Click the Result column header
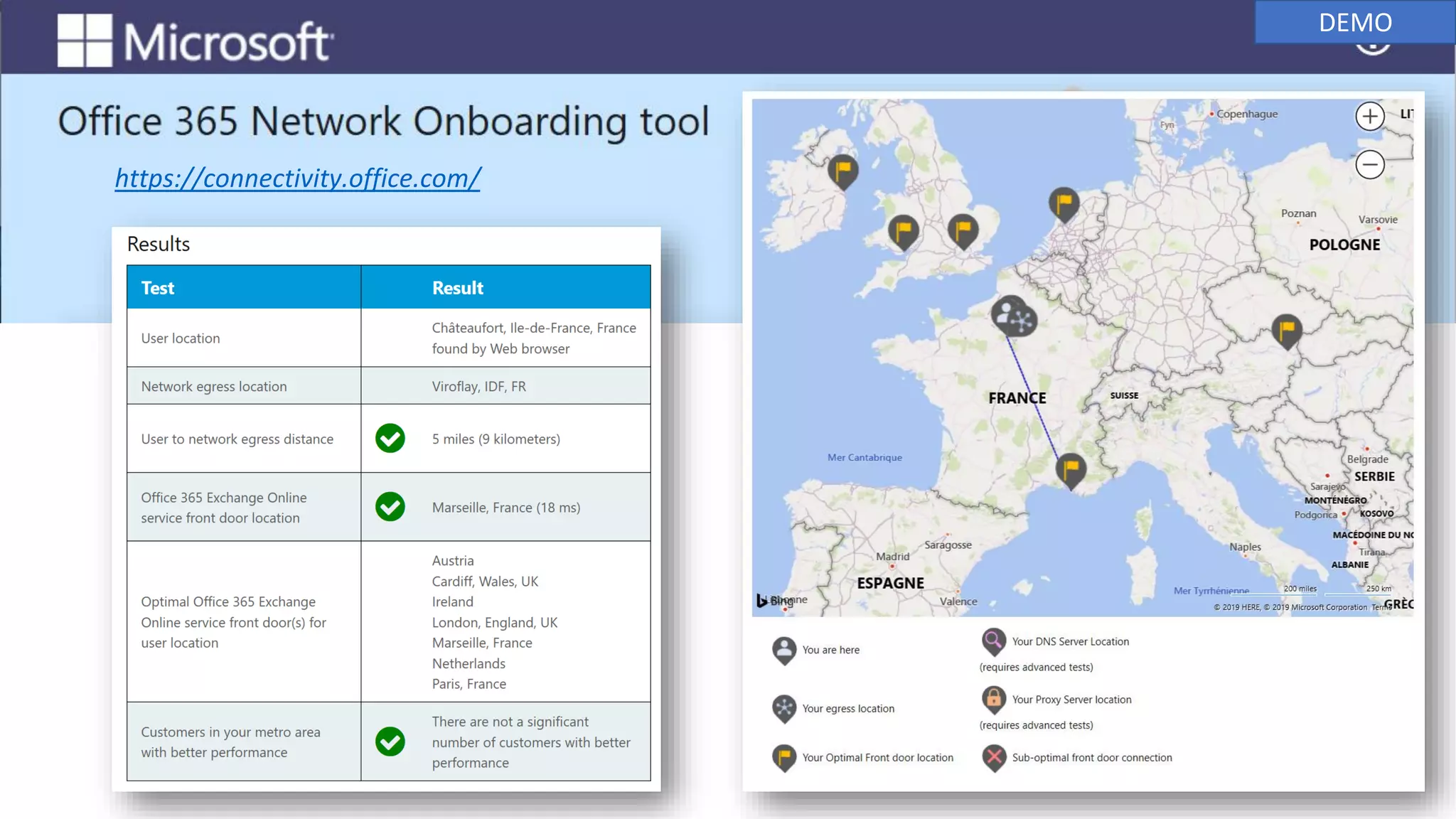Image resolution: width=1456 pixels, height=819 pixels. [x=505, y=287]
